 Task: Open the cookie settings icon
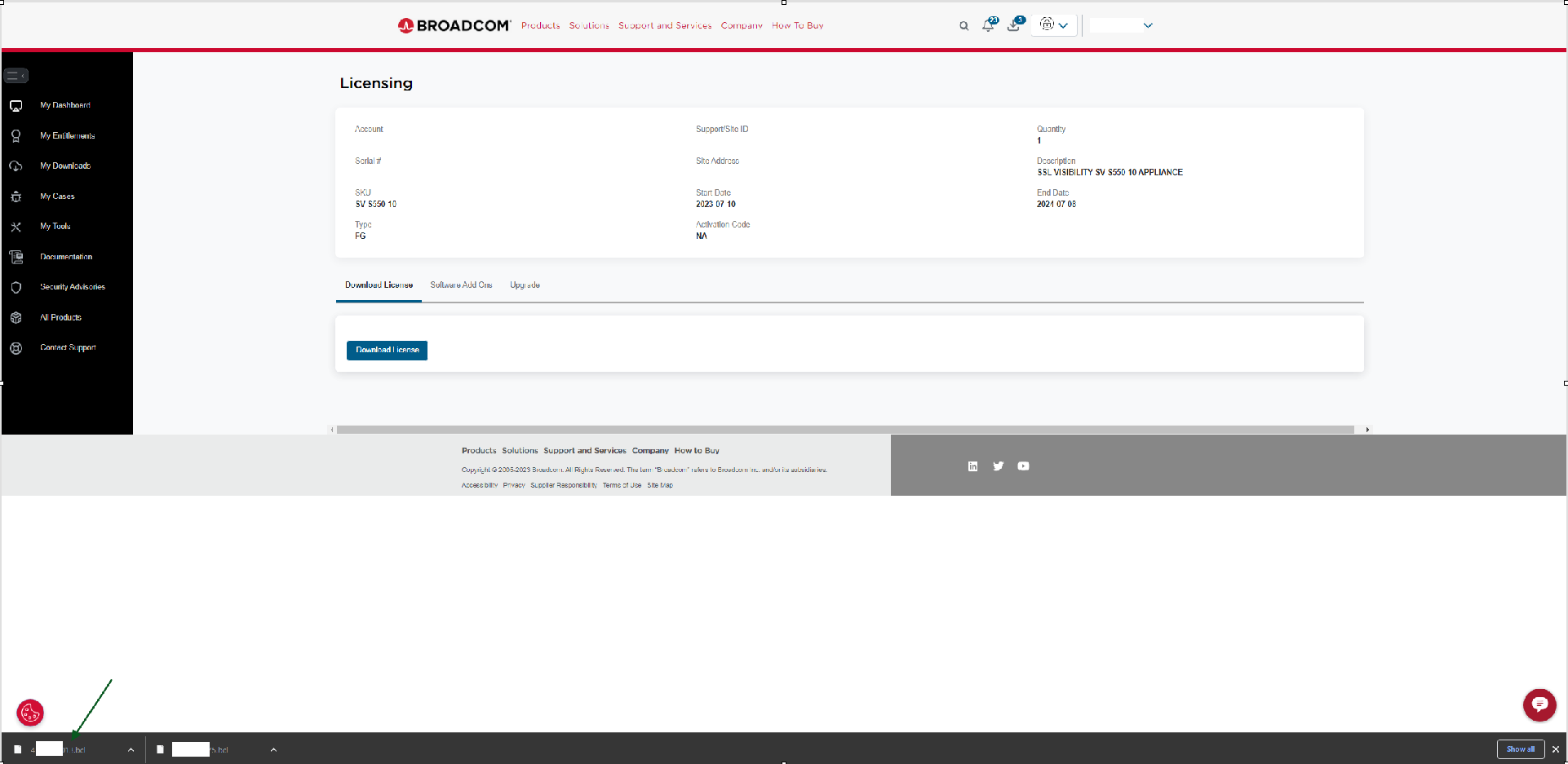click(30, 713)
